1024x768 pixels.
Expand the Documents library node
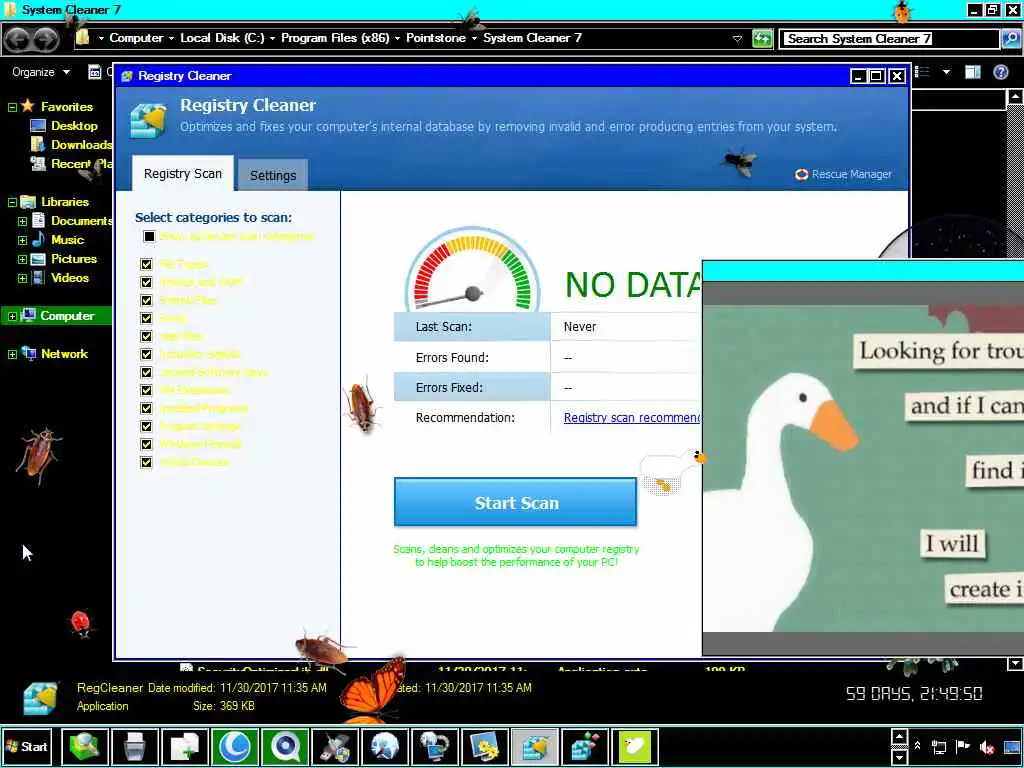coord(22,221)
